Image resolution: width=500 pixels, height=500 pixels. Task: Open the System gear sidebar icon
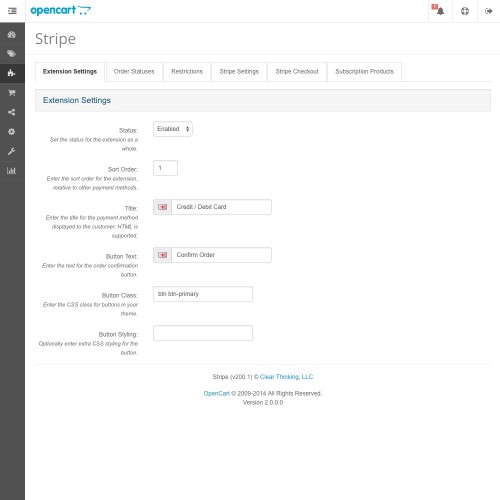pos(12,132)
